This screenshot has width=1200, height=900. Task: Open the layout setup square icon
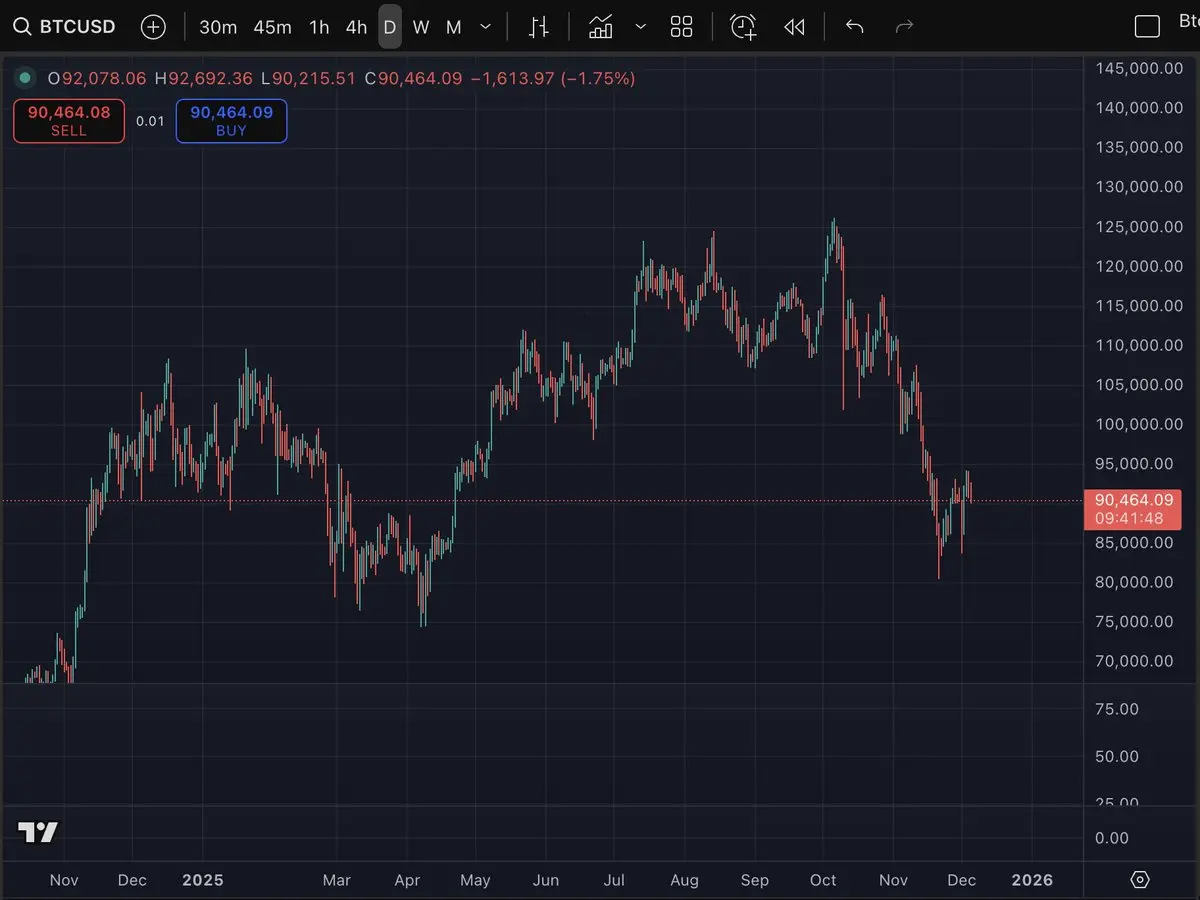1147,27
